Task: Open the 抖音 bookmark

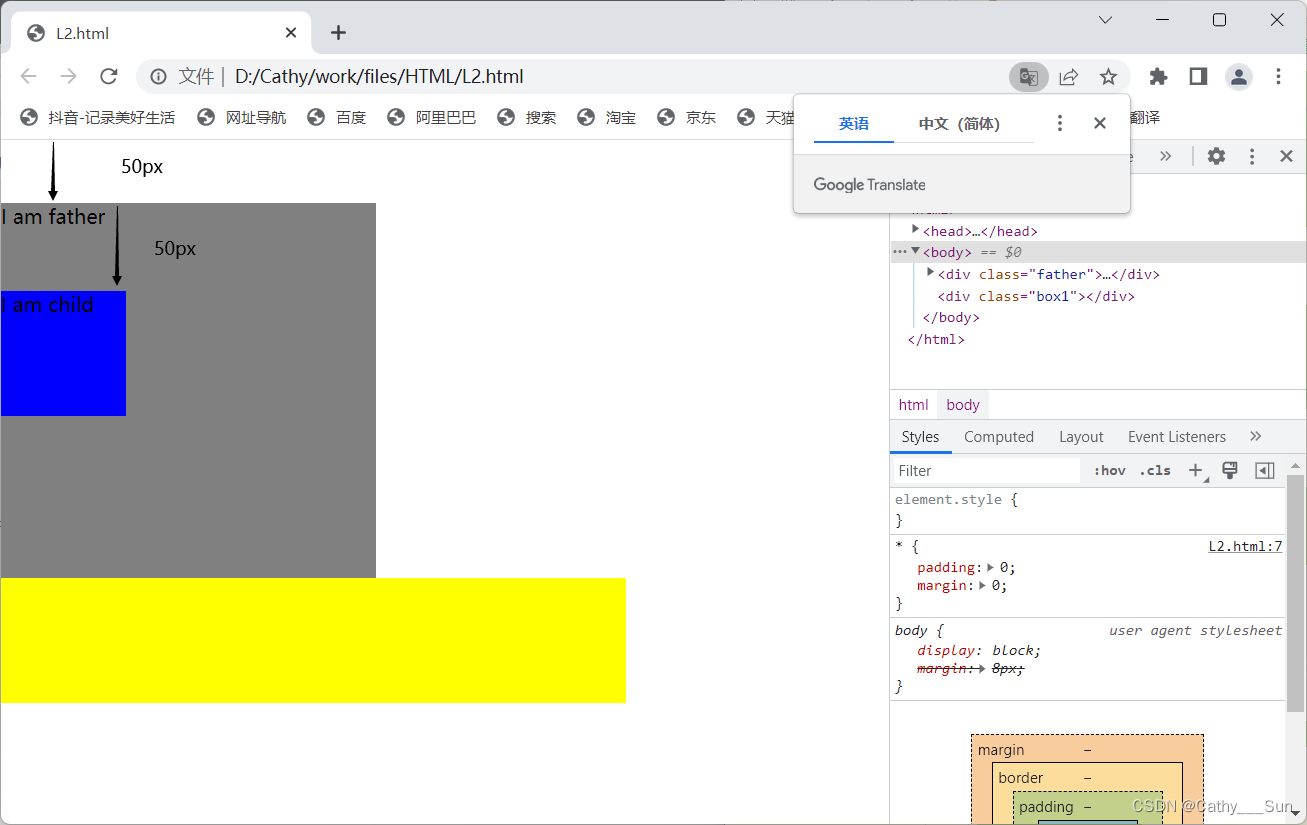Action: click(x=97, y=117)
